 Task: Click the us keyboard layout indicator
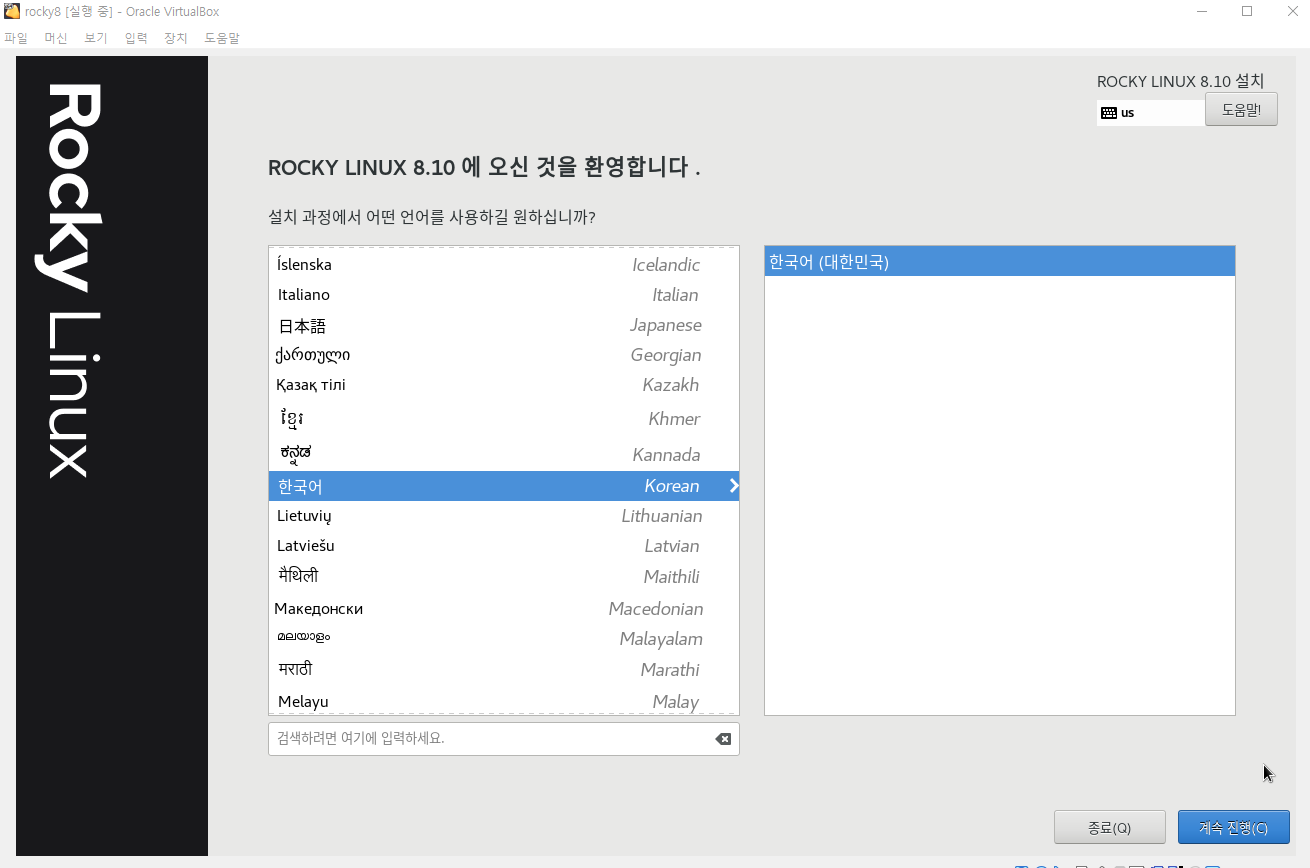click(1150, 113)
